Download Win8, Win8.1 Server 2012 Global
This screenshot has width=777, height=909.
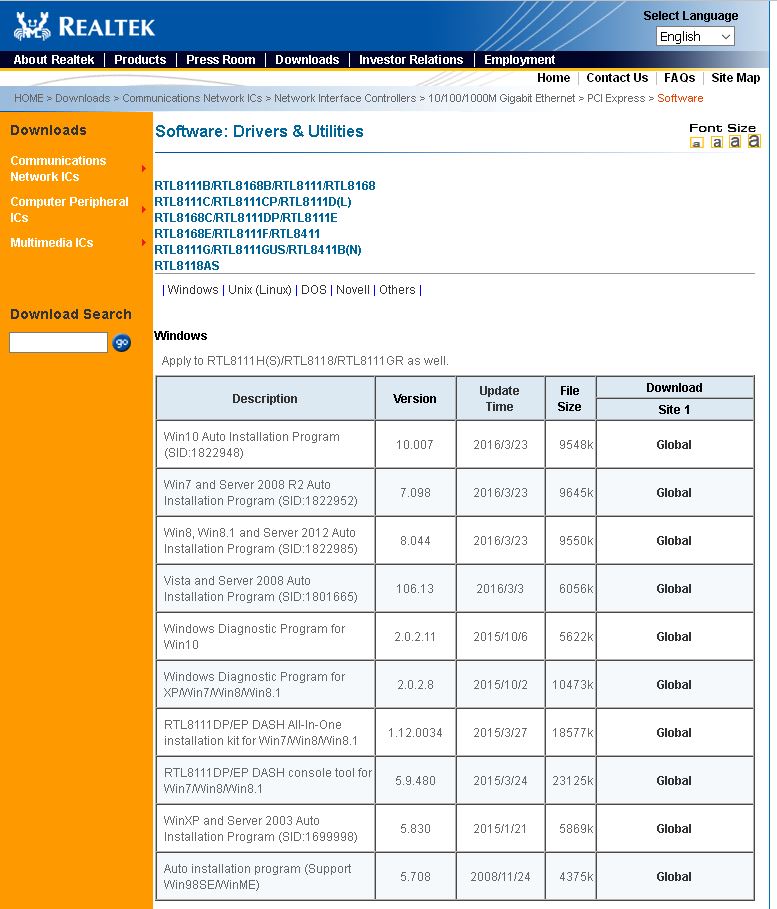tap(674, 541)
